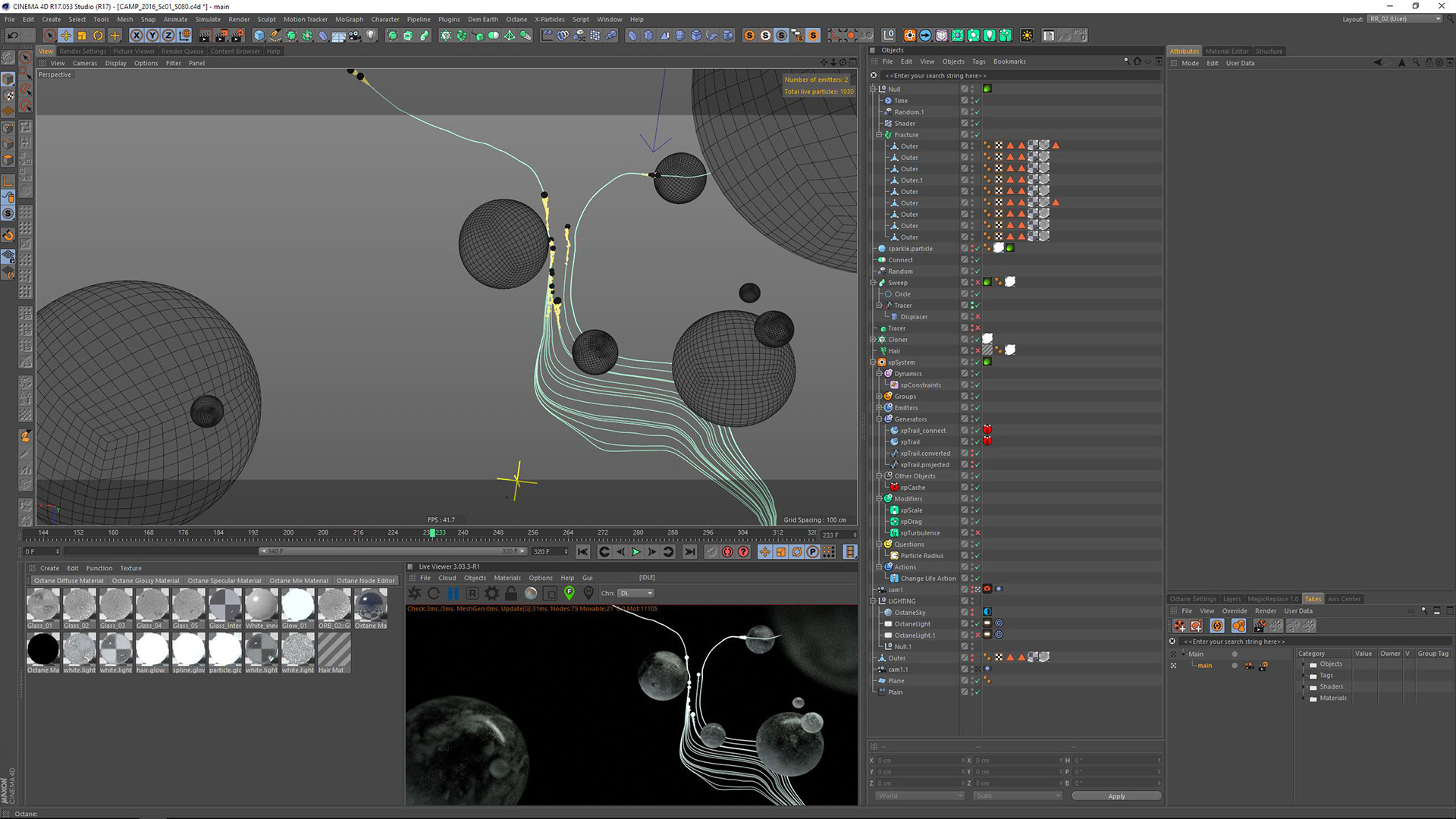Screen dimensions: 1456x819
Task: Open Octane Node Editor button
Action: coord(366,581)
